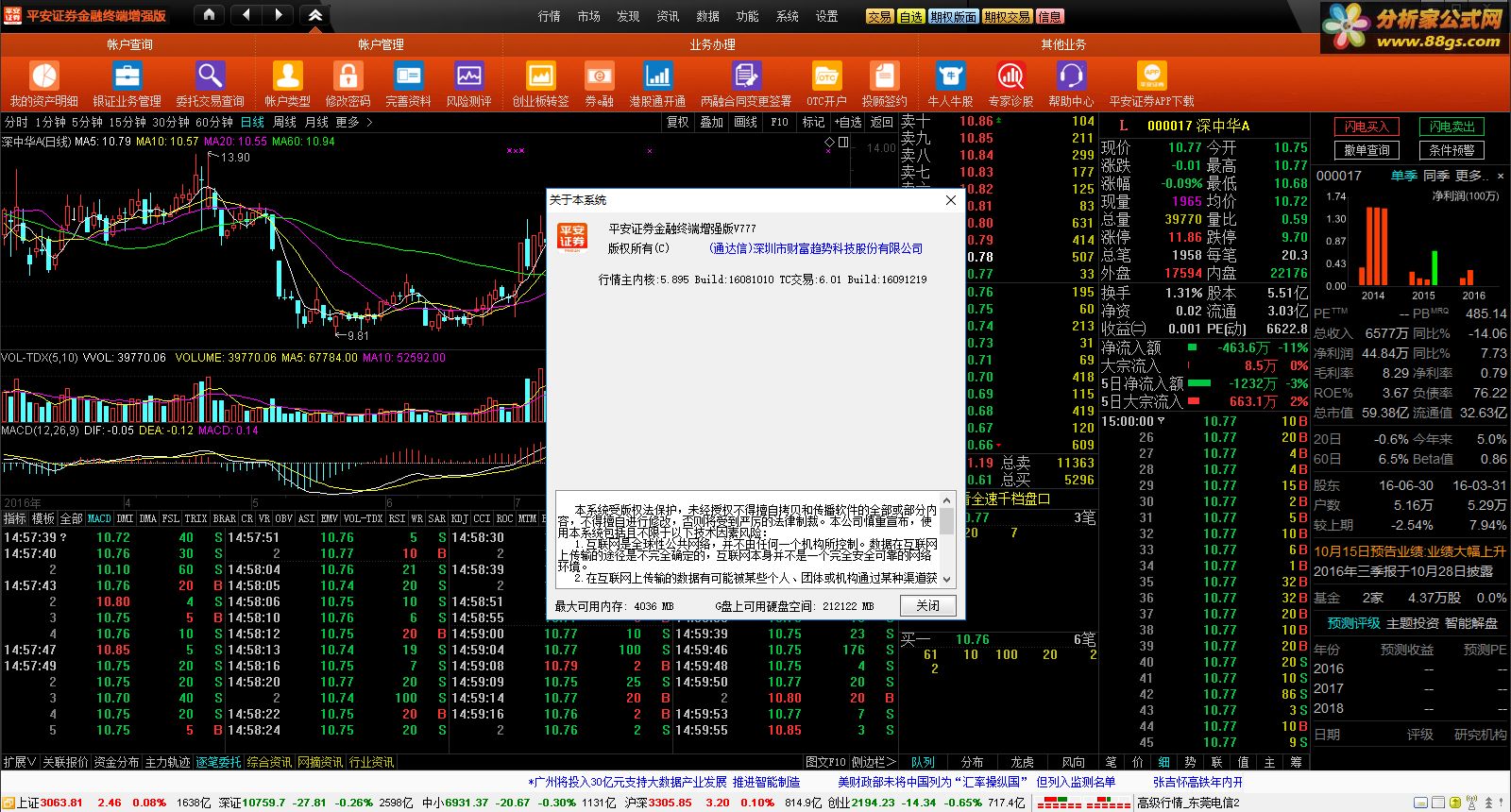This screenshot has width=1511, height=812.
Task: Open the 市场 menu
Action: pos(589,16)
